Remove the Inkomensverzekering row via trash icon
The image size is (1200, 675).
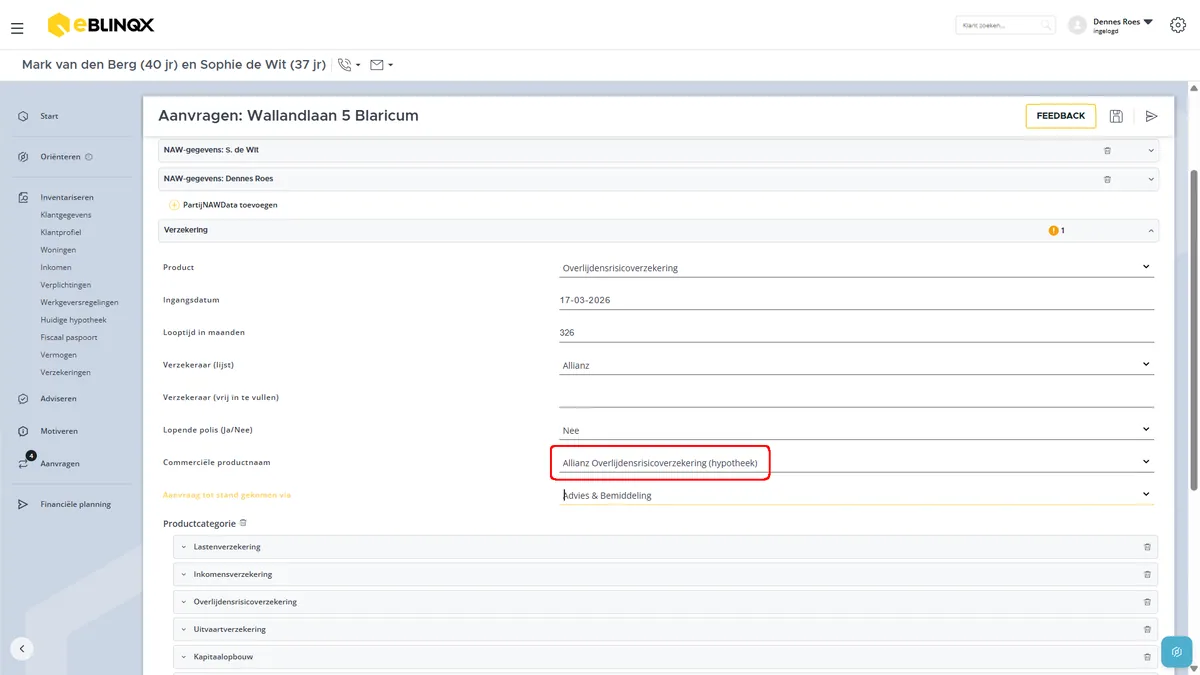coord(1147,574)
